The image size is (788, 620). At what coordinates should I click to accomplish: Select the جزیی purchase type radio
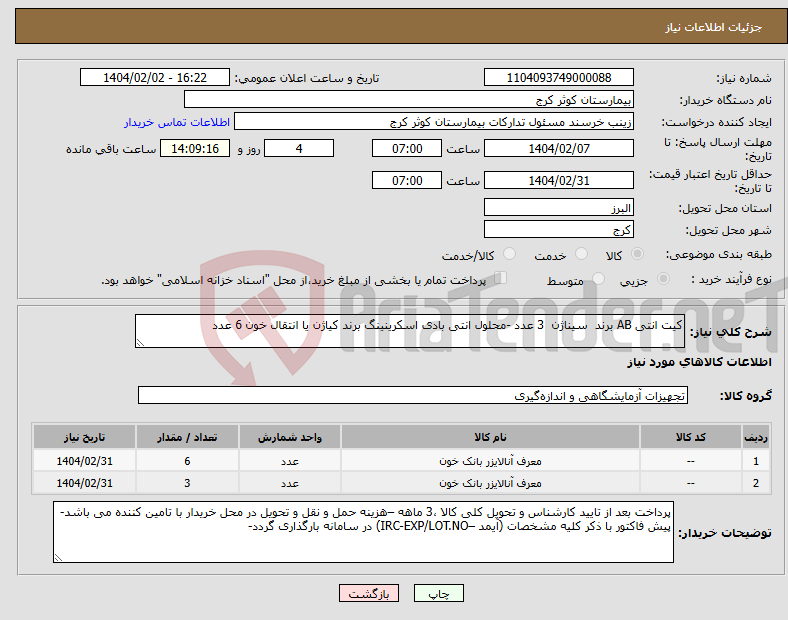pyautogui.click(x=663, y=279)
